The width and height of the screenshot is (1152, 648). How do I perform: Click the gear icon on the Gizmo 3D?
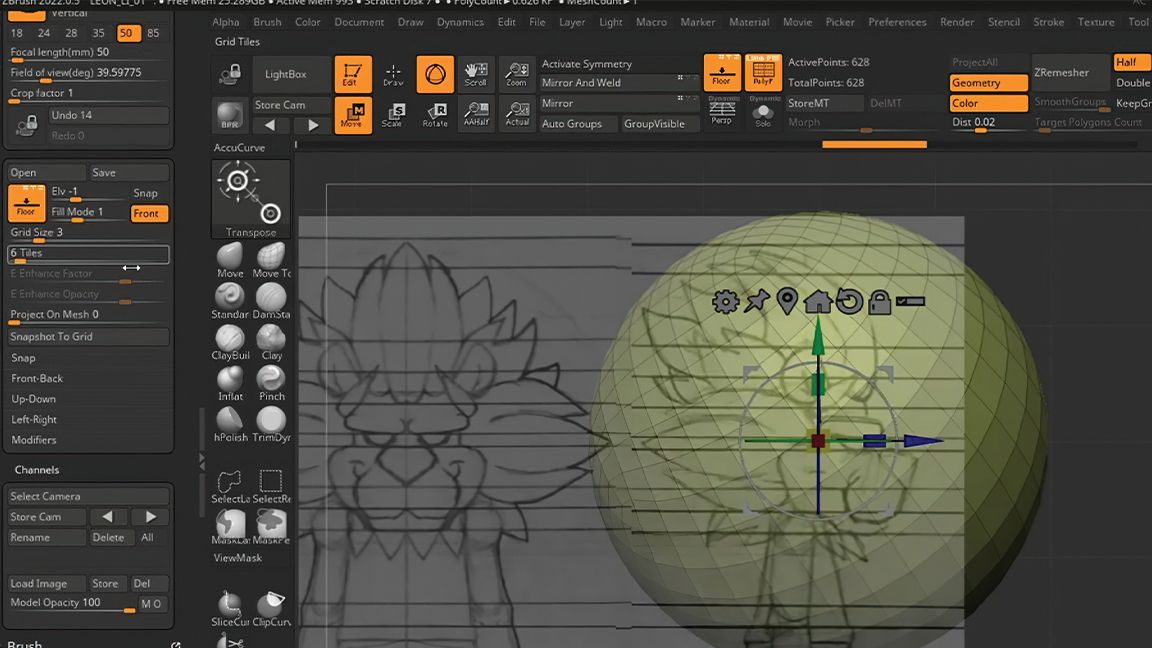coord(724,299)
